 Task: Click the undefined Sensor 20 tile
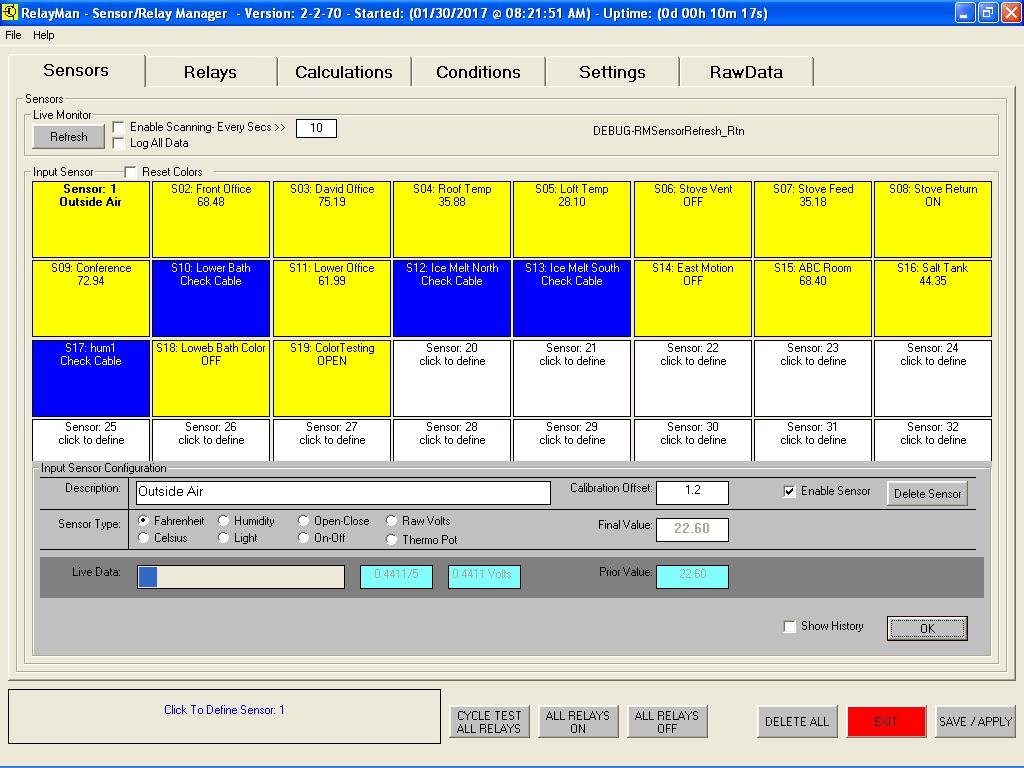[452, 377]
